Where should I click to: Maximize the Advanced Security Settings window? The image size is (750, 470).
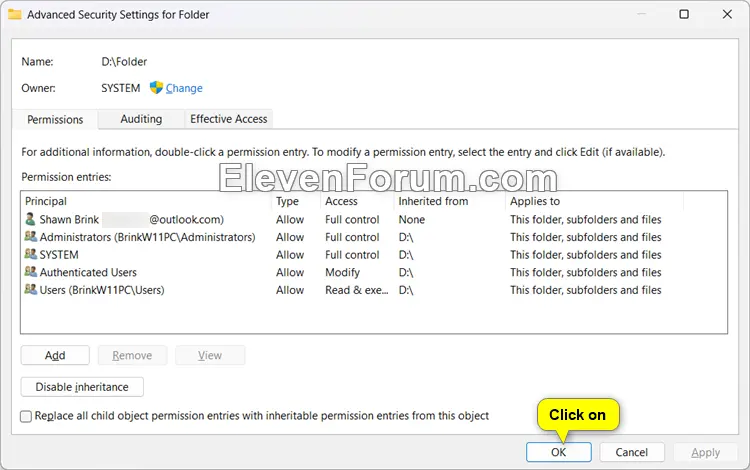point(684,14)
